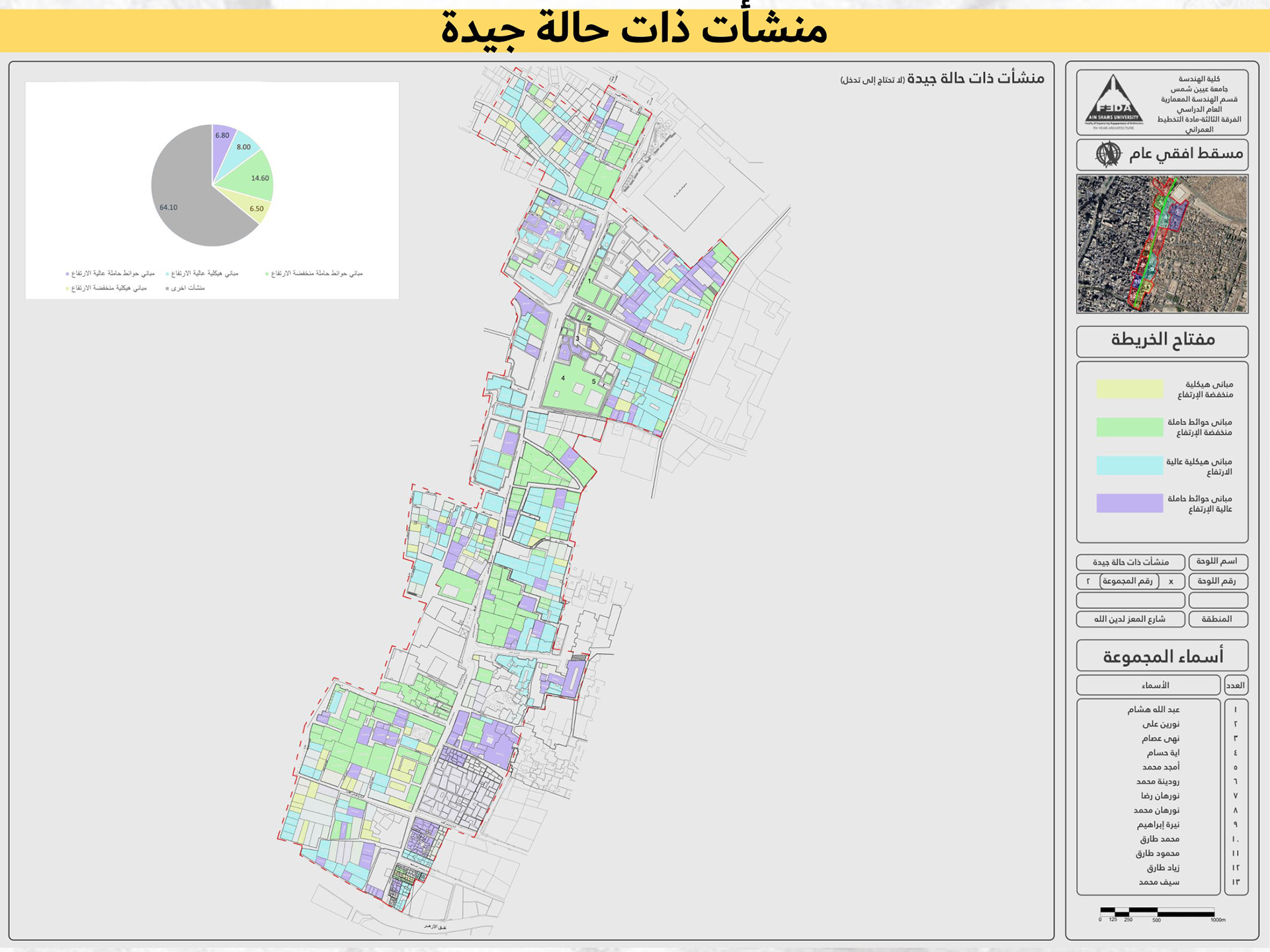Open the satellite location thumbnail
This screenshot has height=952, width=1270.
click(x=1162, y=244)
